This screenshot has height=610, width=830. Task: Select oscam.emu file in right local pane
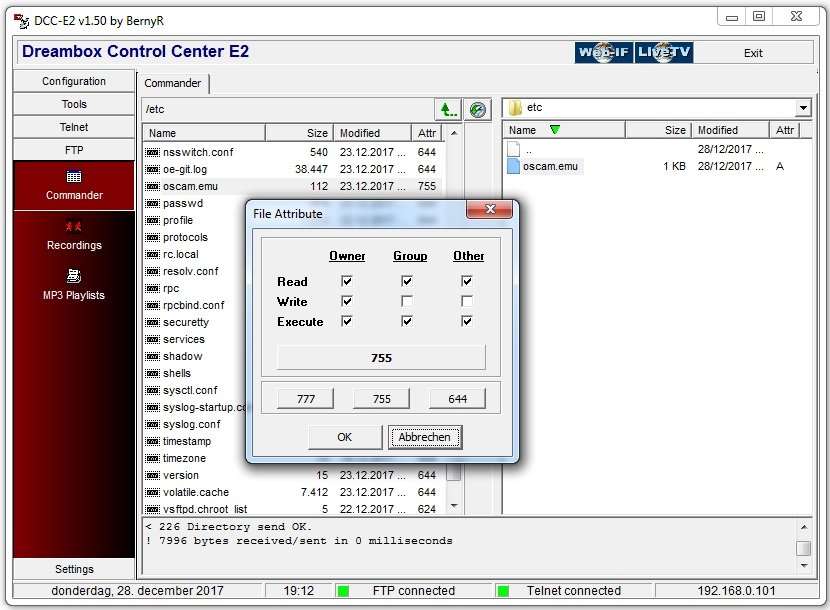pyautogui.click(x=551, y=166)
